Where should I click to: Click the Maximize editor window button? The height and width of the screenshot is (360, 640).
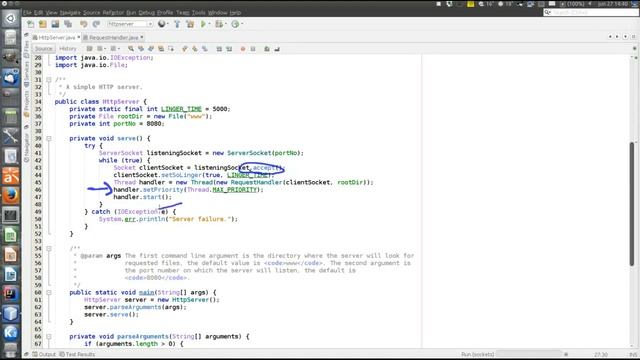point(633,37)
